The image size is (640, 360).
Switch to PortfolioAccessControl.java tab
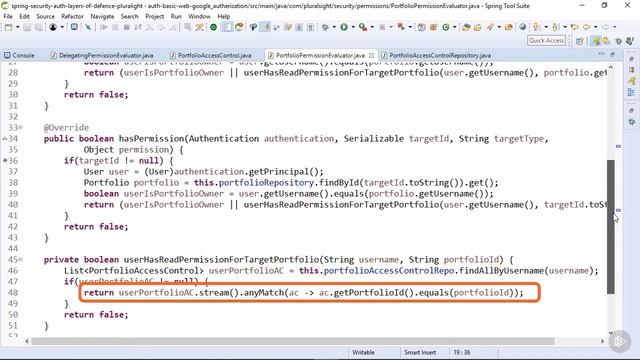pyautogui.click(x=211, y=55)
